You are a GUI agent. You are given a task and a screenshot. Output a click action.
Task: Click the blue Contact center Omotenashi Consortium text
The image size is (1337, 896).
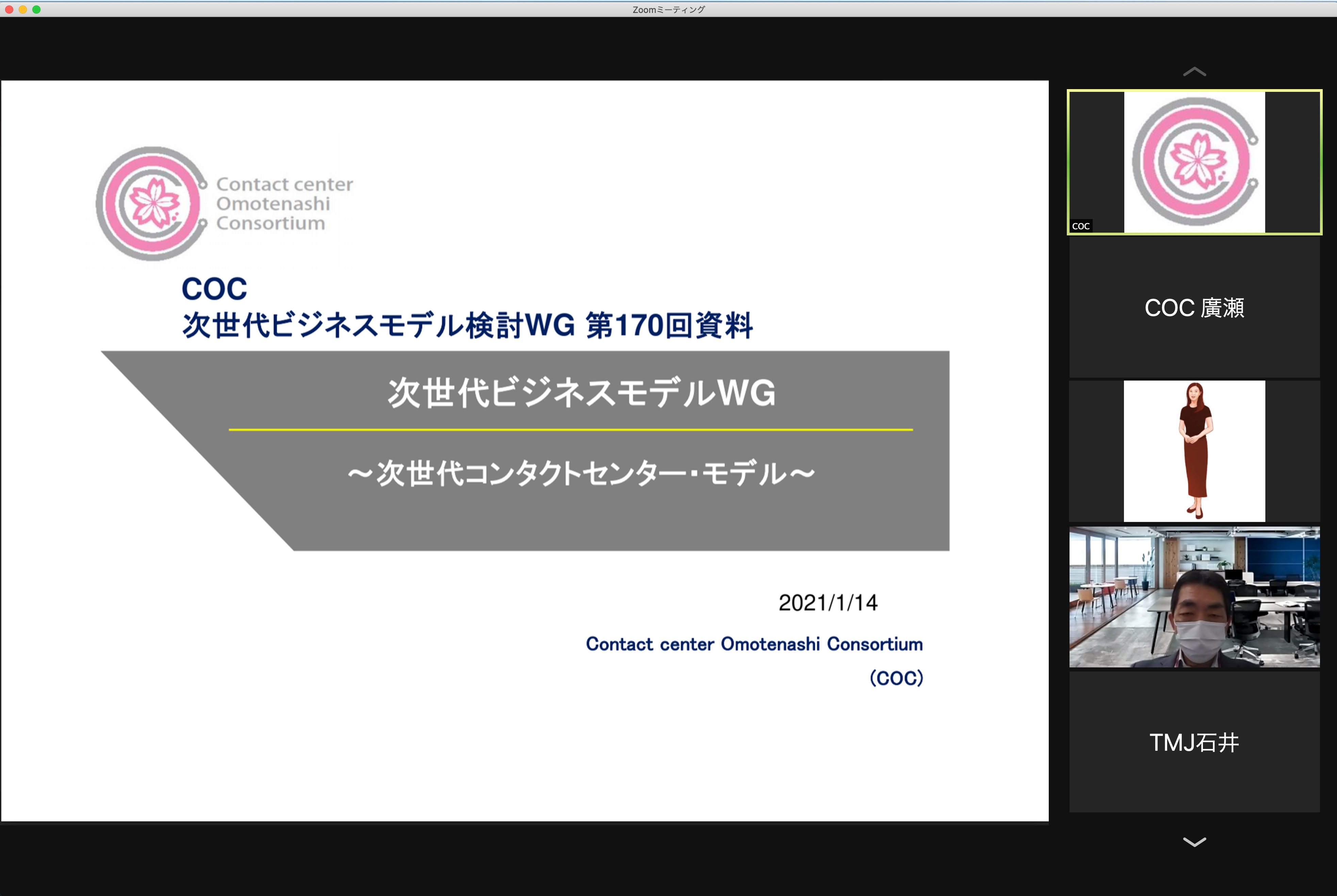coord(754,644)
